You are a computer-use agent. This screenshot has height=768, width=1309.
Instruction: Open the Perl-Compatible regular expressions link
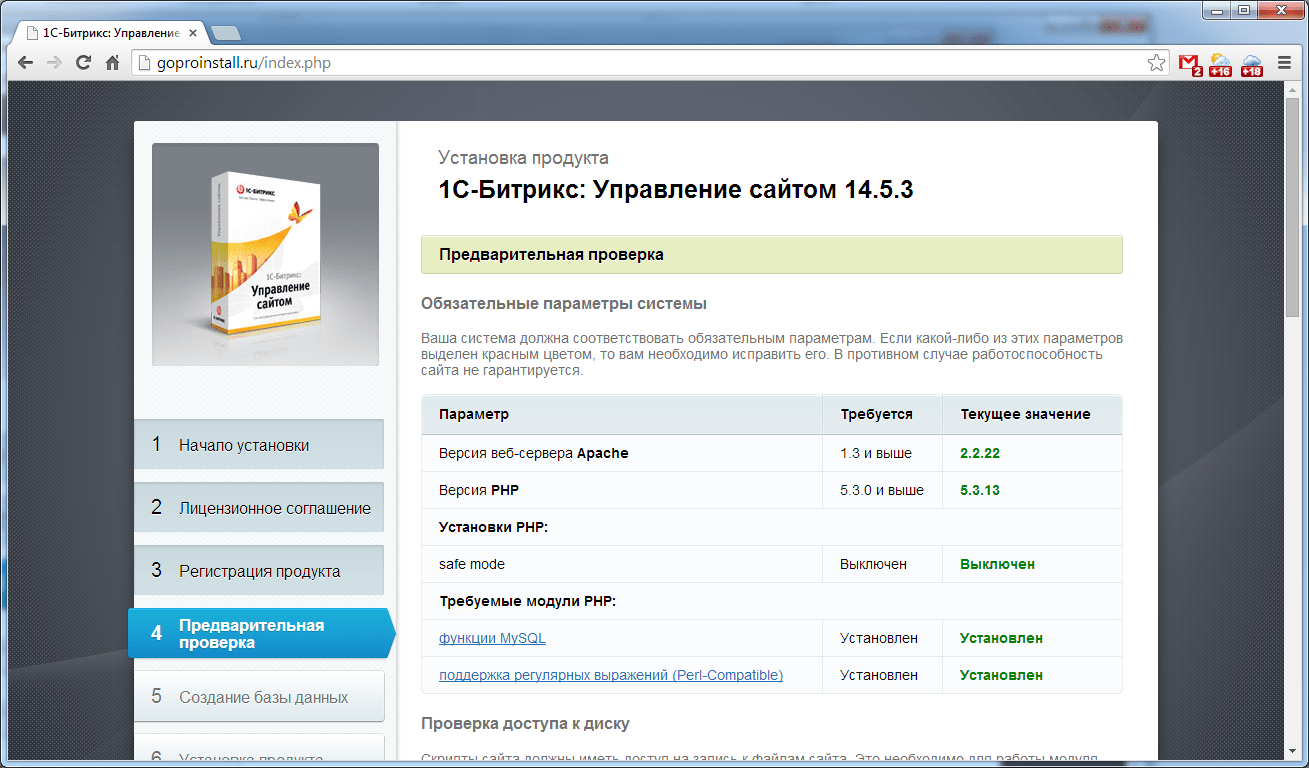[611, 675]
